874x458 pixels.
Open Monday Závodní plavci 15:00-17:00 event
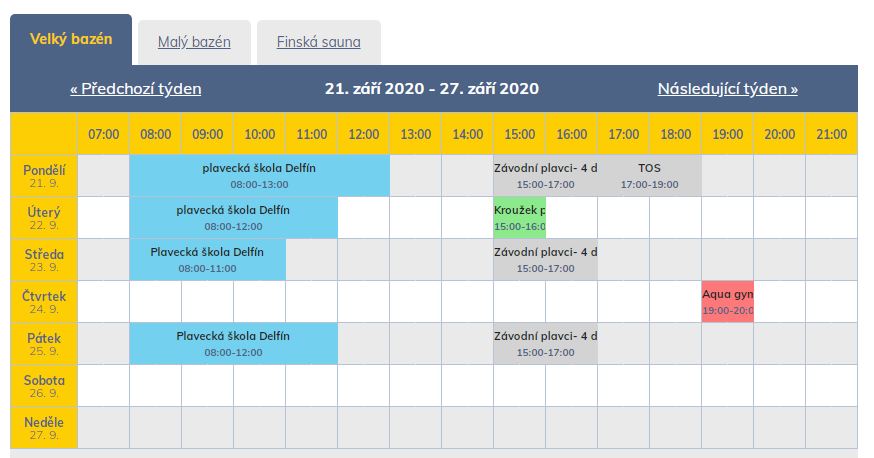tap(545, 176)
